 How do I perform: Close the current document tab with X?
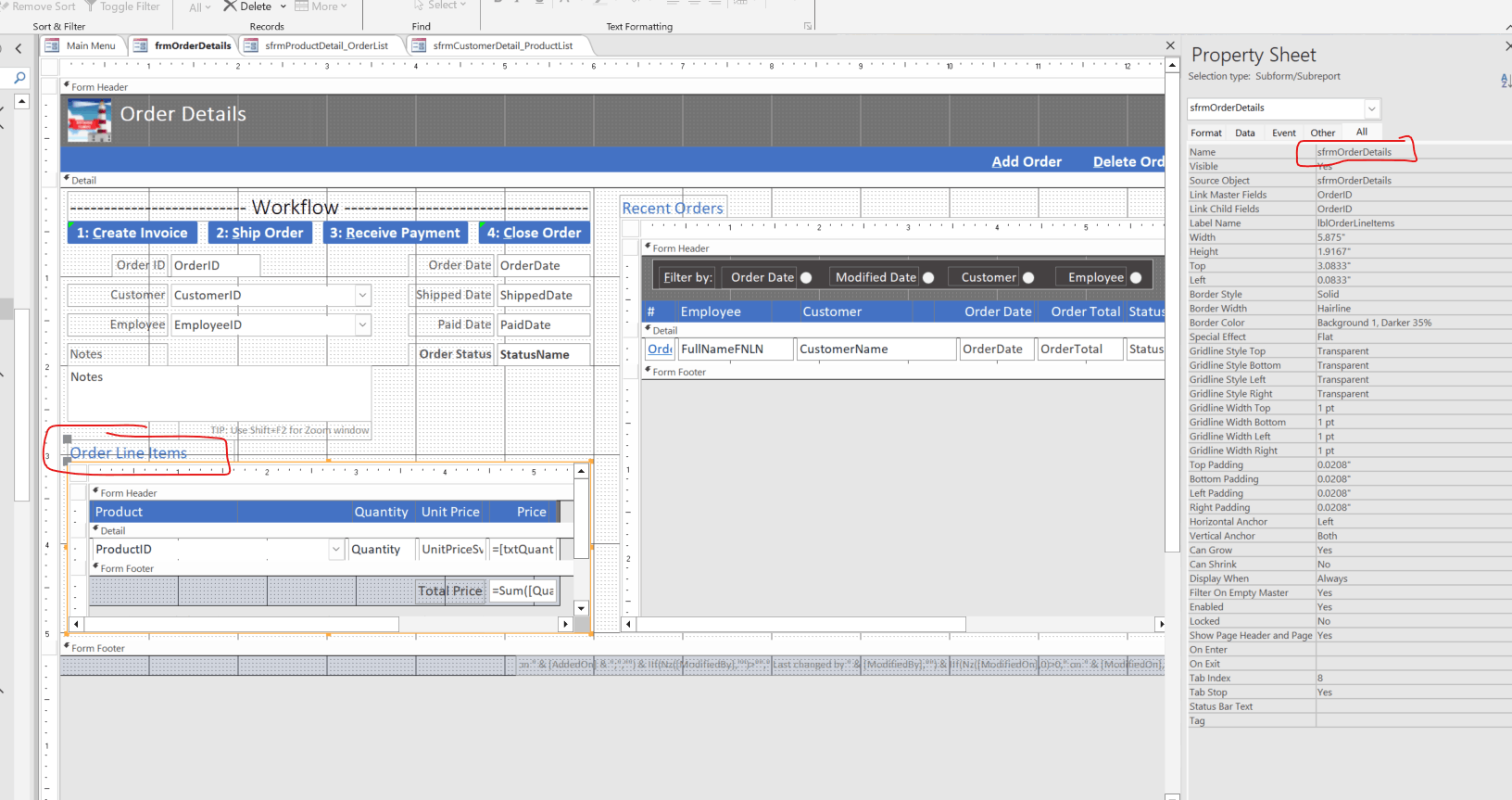coord(1170,45)
